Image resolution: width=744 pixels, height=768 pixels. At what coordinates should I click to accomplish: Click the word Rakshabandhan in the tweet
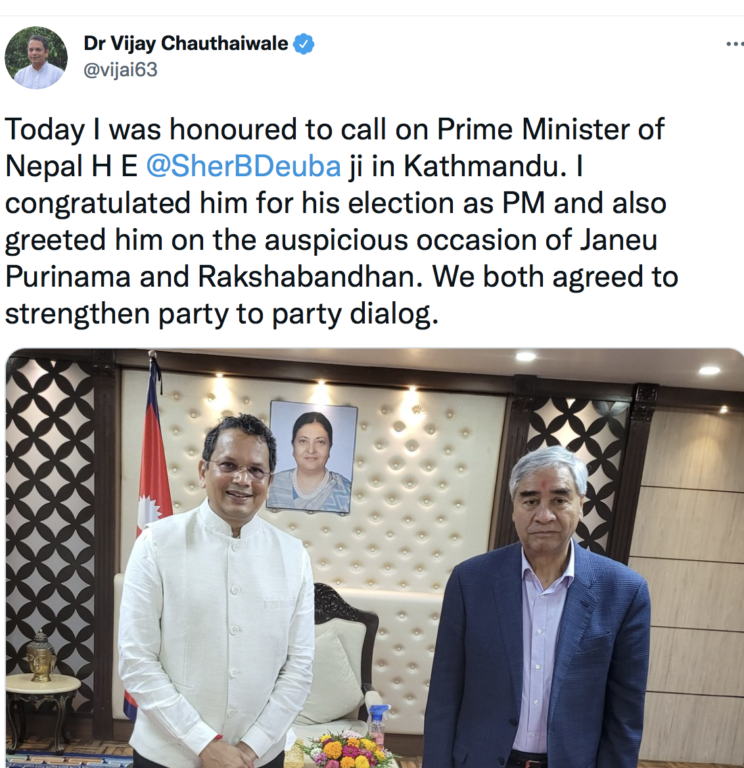pos(310,277)
